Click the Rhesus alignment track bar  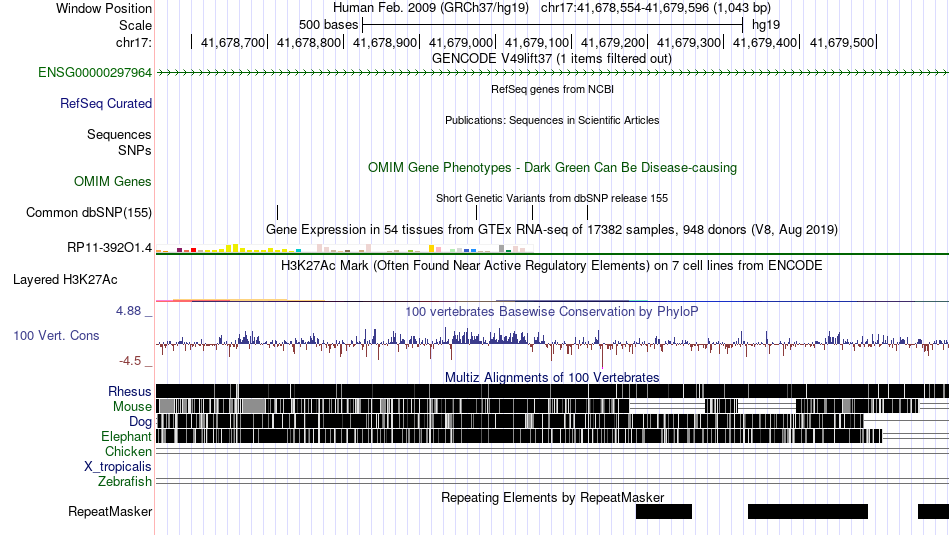[x=553, y=391]
